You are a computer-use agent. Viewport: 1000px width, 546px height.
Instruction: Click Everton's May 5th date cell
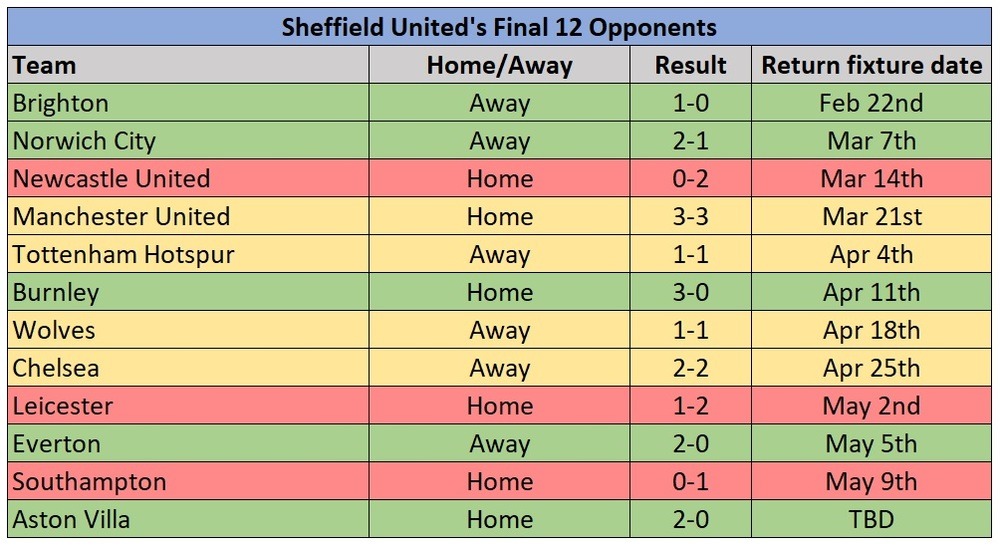click(871, 443)
